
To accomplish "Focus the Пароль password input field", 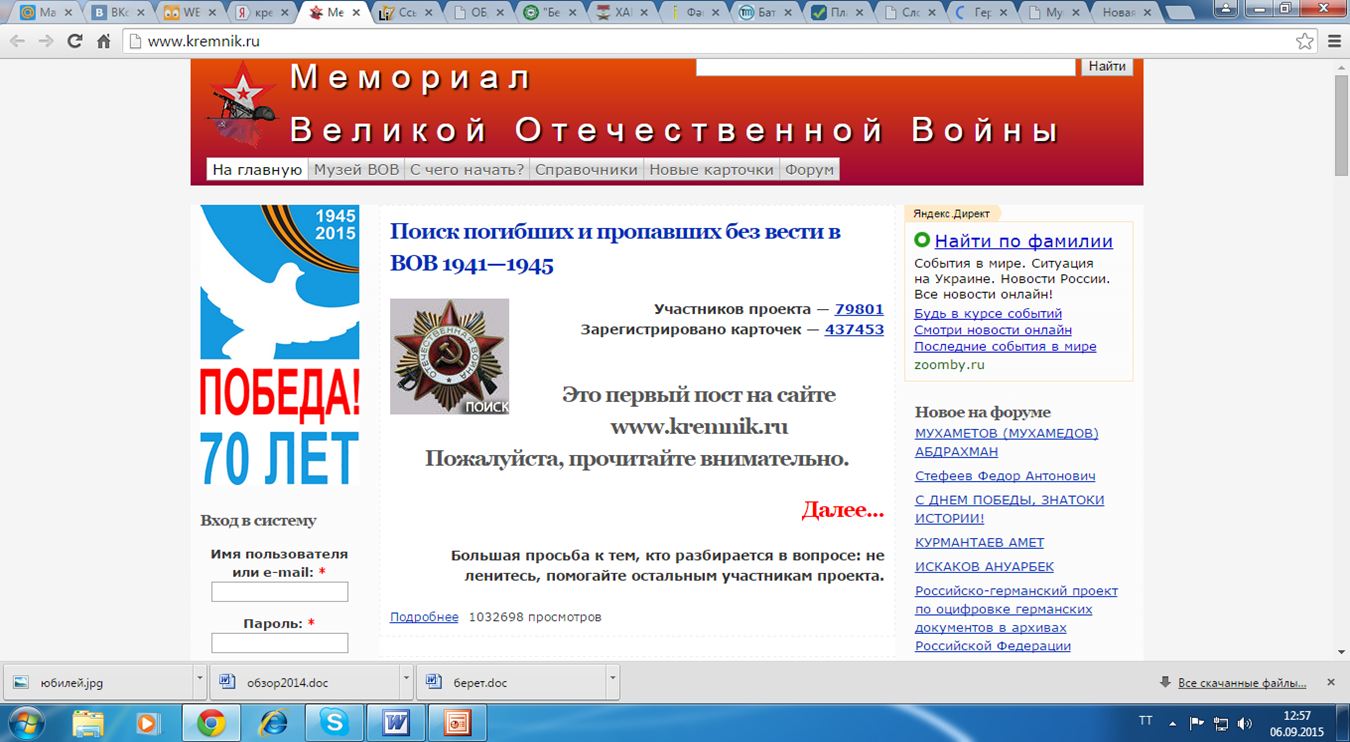I will pyautogui.click(x=279, y=643).
